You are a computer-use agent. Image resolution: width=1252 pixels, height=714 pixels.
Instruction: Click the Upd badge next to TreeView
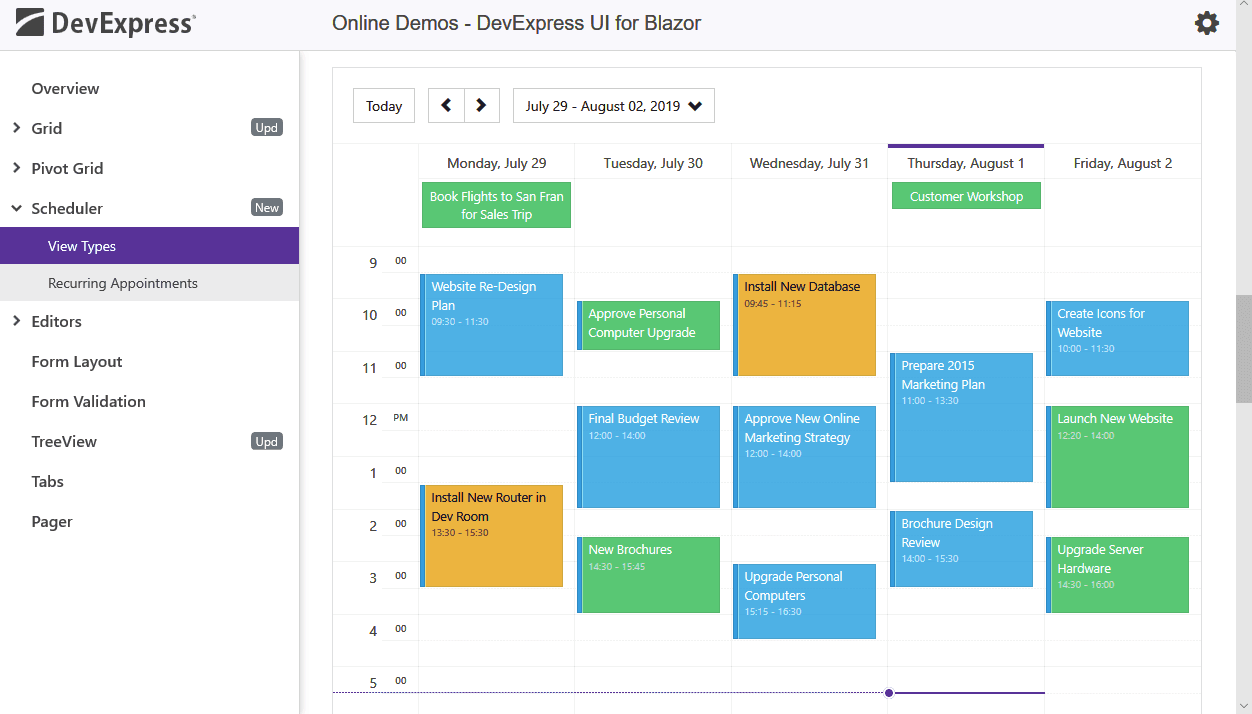pos(267,441)
